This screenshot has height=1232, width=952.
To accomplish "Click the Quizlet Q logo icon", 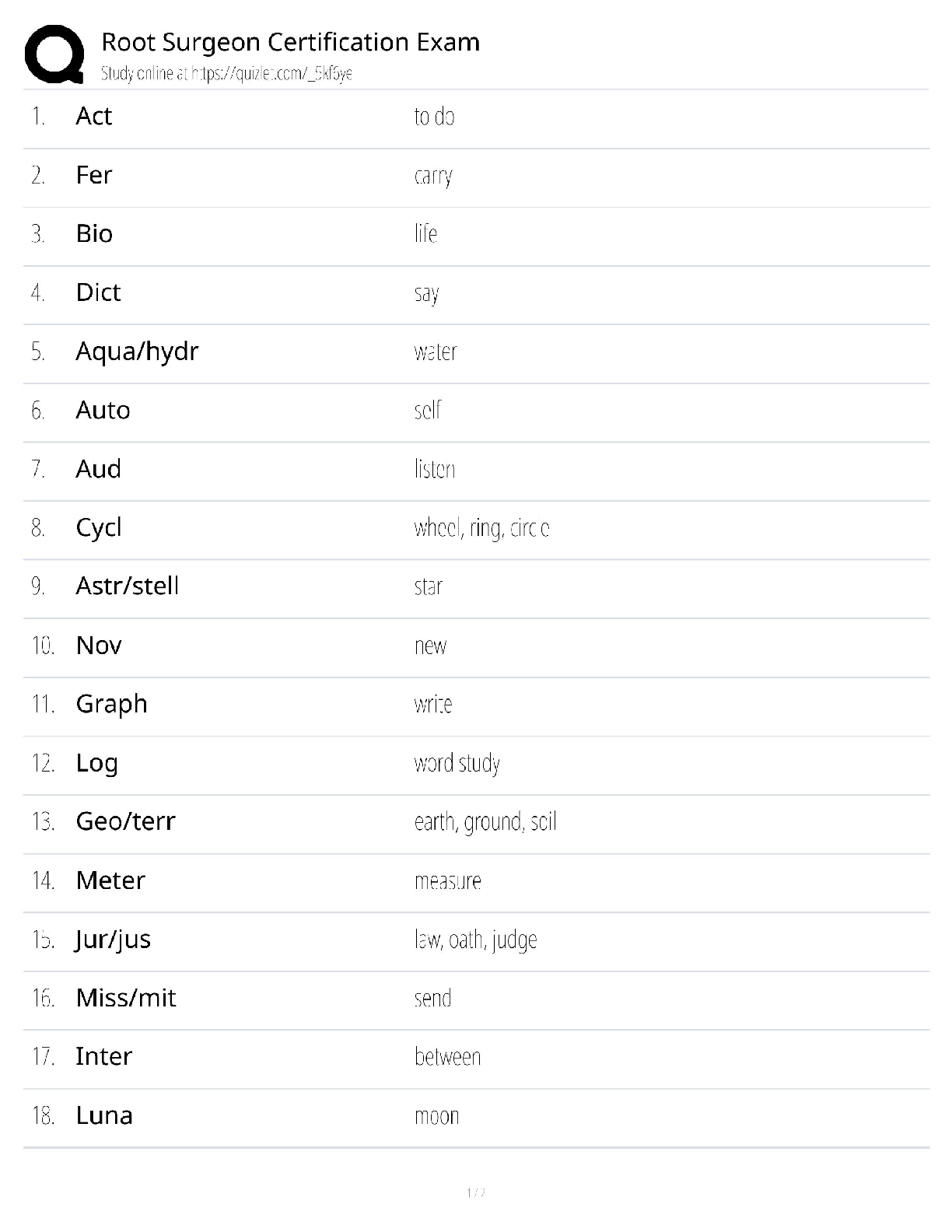I will click(54, 54).
